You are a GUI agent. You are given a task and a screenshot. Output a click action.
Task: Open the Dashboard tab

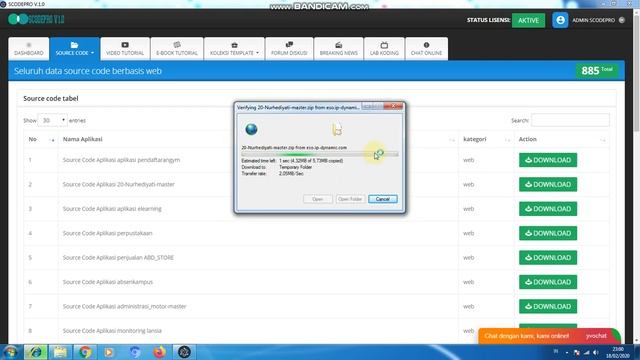(29, 49)
